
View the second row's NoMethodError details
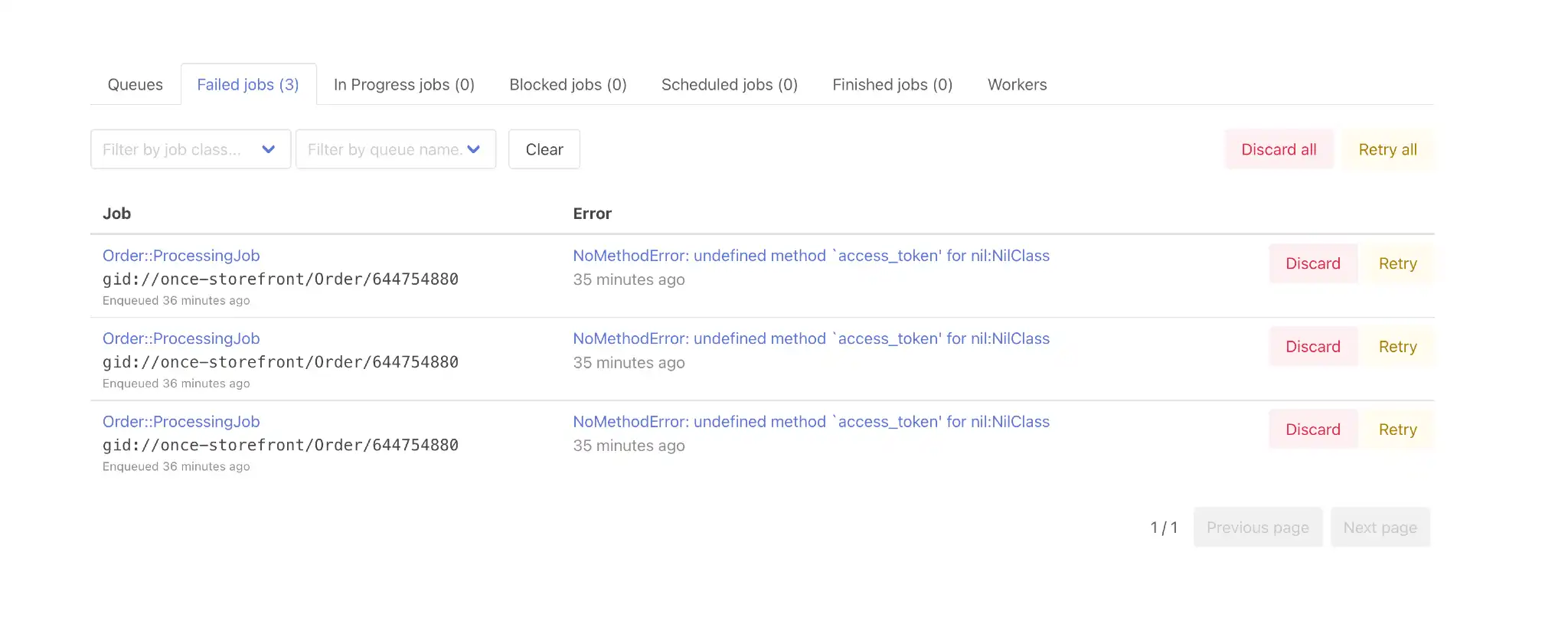(812, 338)
